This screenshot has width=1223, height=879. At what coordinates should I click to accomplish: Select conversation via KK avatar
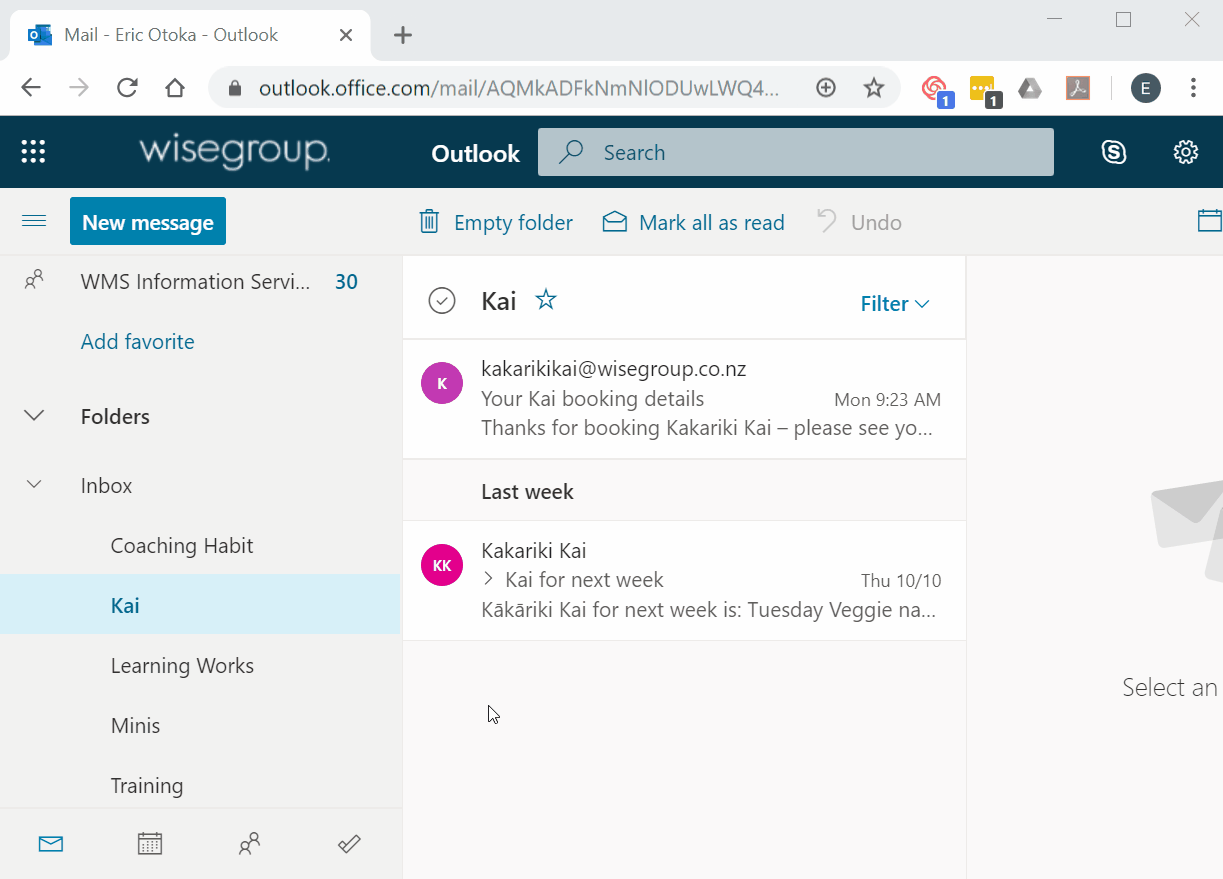point(442,565)
